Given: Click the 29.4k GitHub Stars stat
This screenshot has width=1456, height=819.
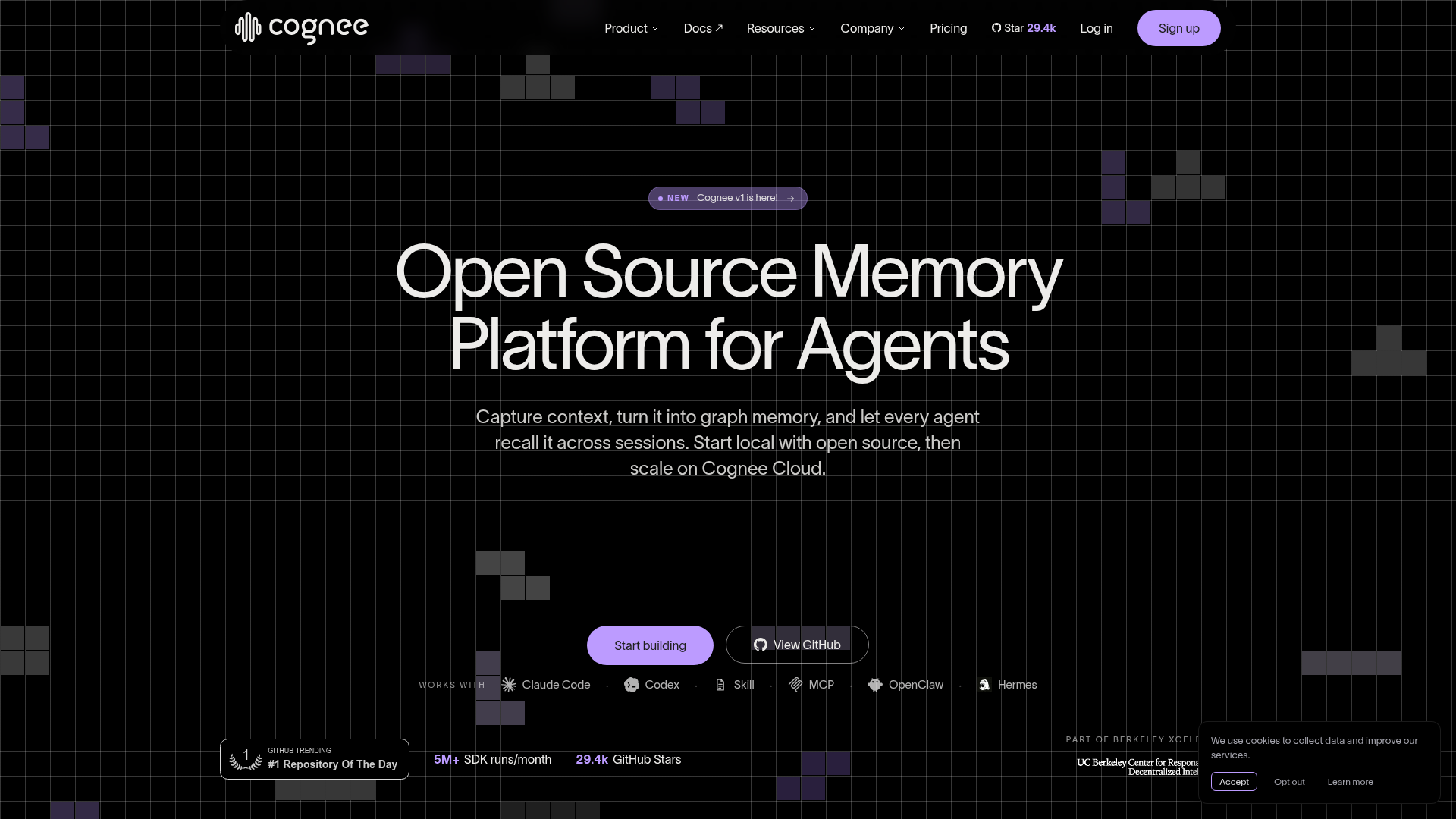Looking at the screenshot, I should click(628, 759).
